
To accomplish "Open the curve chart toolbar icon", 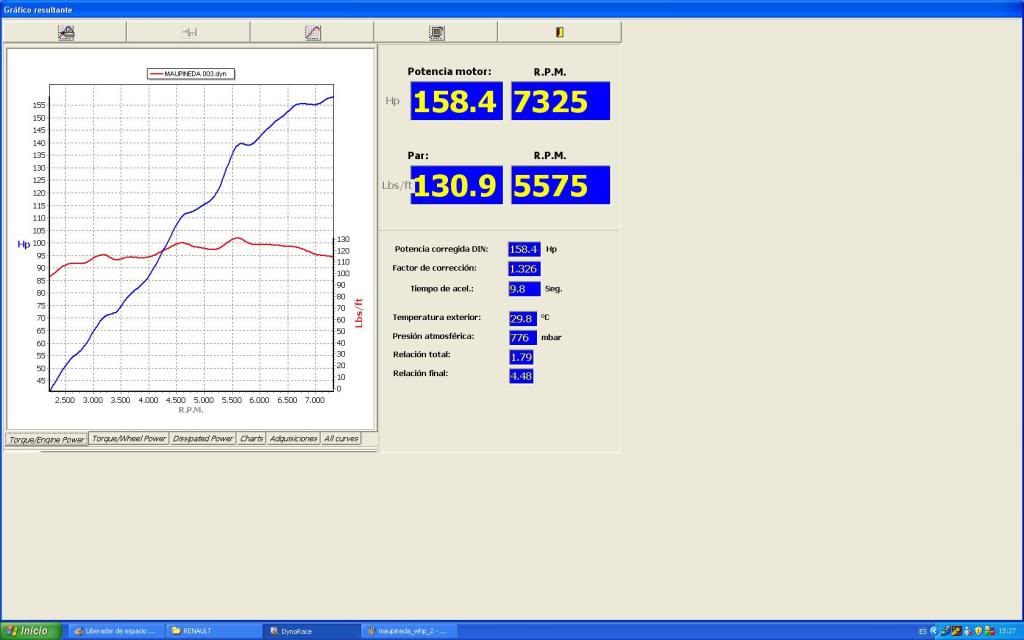I will [x=313, y=32].
